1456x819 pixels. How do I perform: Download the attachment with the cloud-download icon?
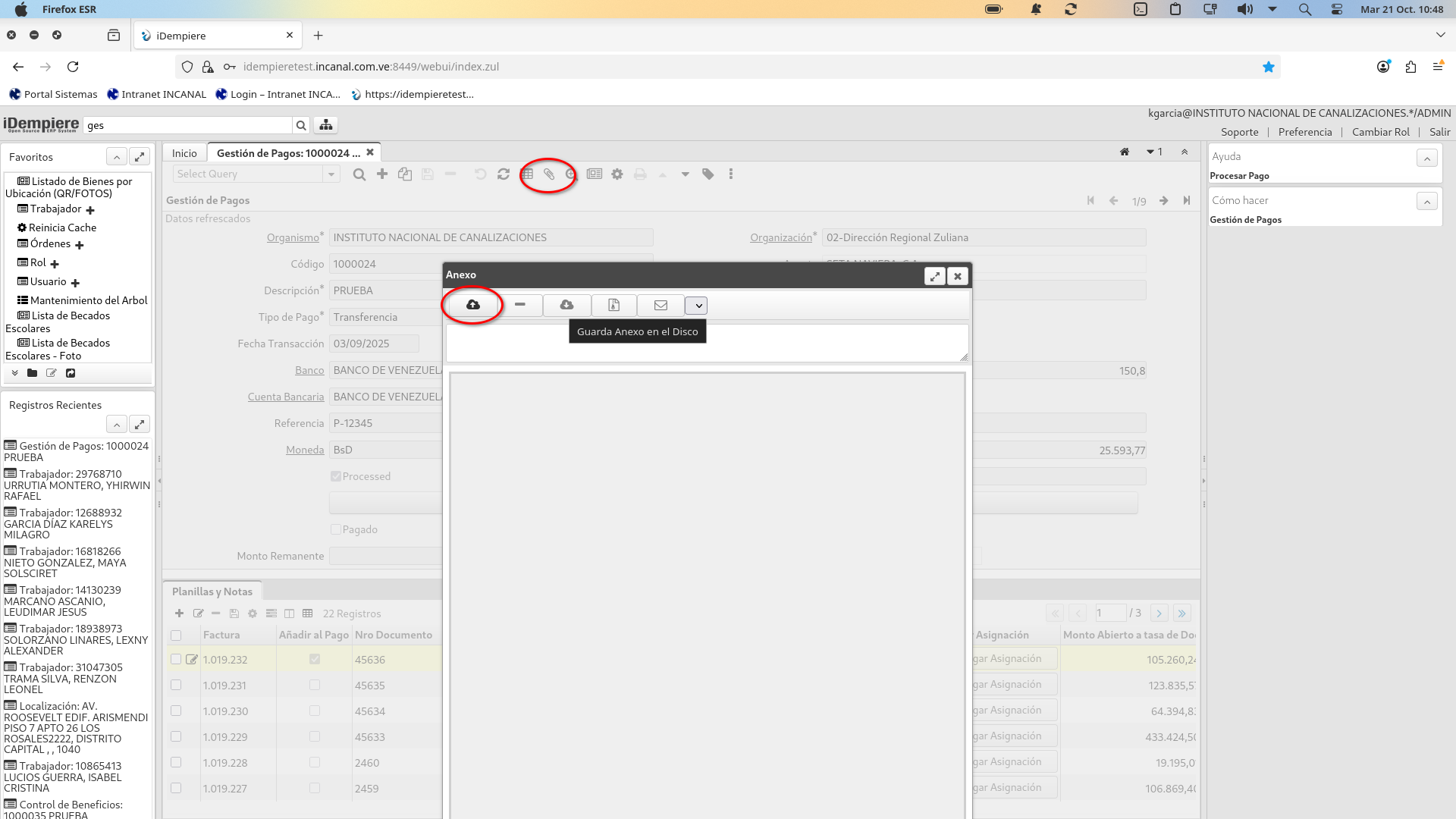click(566, 305)
